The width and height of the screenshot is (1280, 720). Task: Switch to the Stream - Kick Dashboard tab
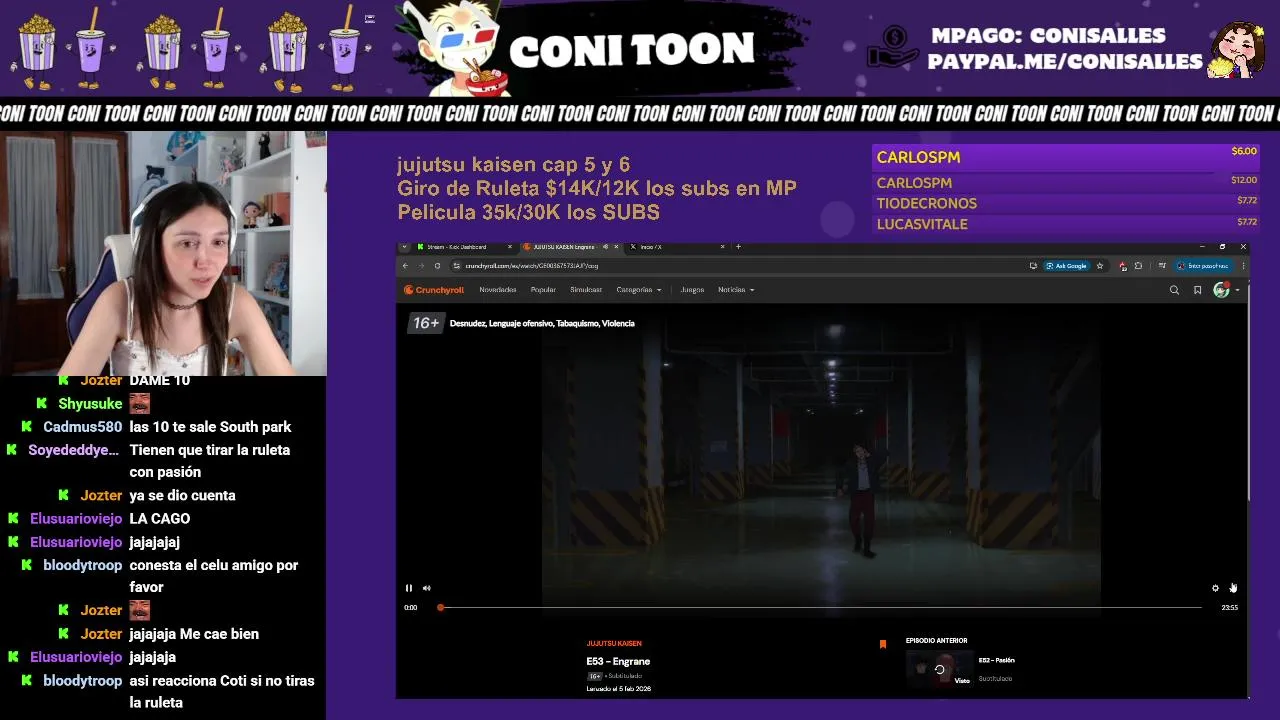462,247
